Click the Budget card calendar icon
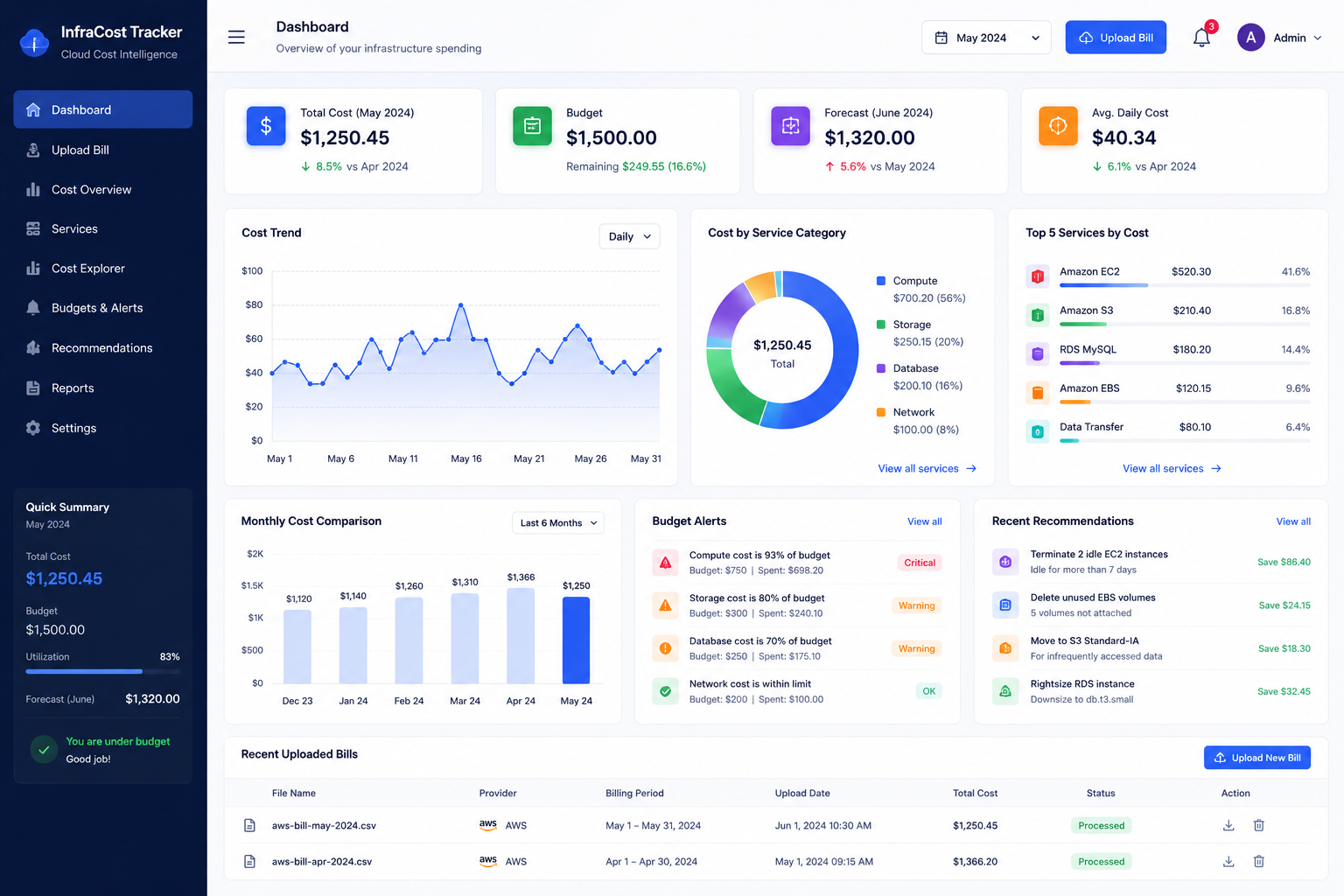Screen dimensions: 1344x896 [x=532, y=126]
